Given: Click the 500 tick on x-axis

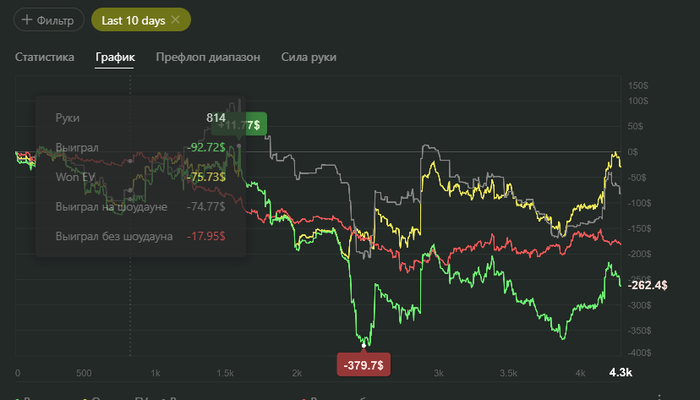Looking at the screenshot, I should [x=83, y=373].
